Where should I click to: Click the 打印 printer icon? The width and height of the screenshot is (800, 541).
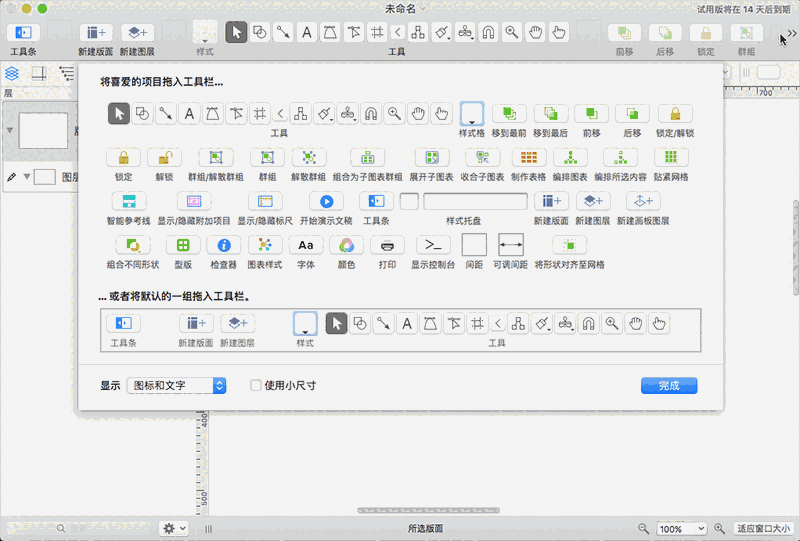point(387,245)
